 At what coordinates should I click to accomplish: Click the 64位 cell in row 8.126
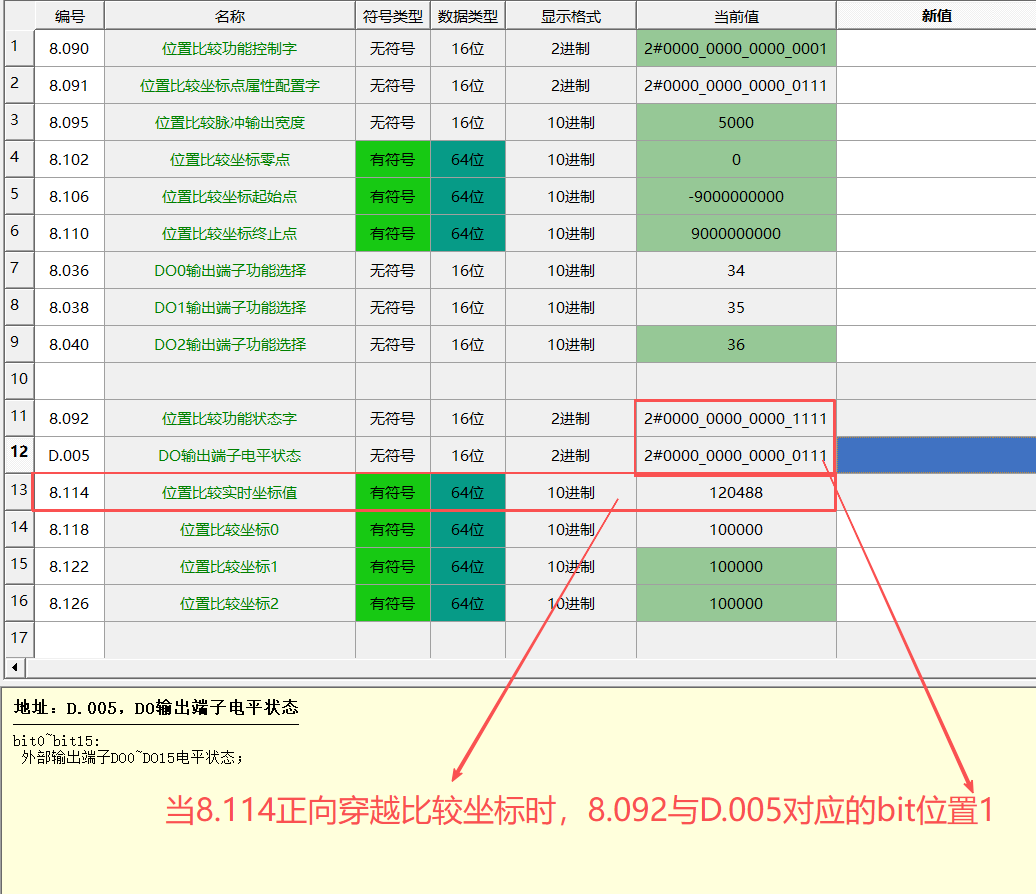pyautogui.click(x=468, y=603)
